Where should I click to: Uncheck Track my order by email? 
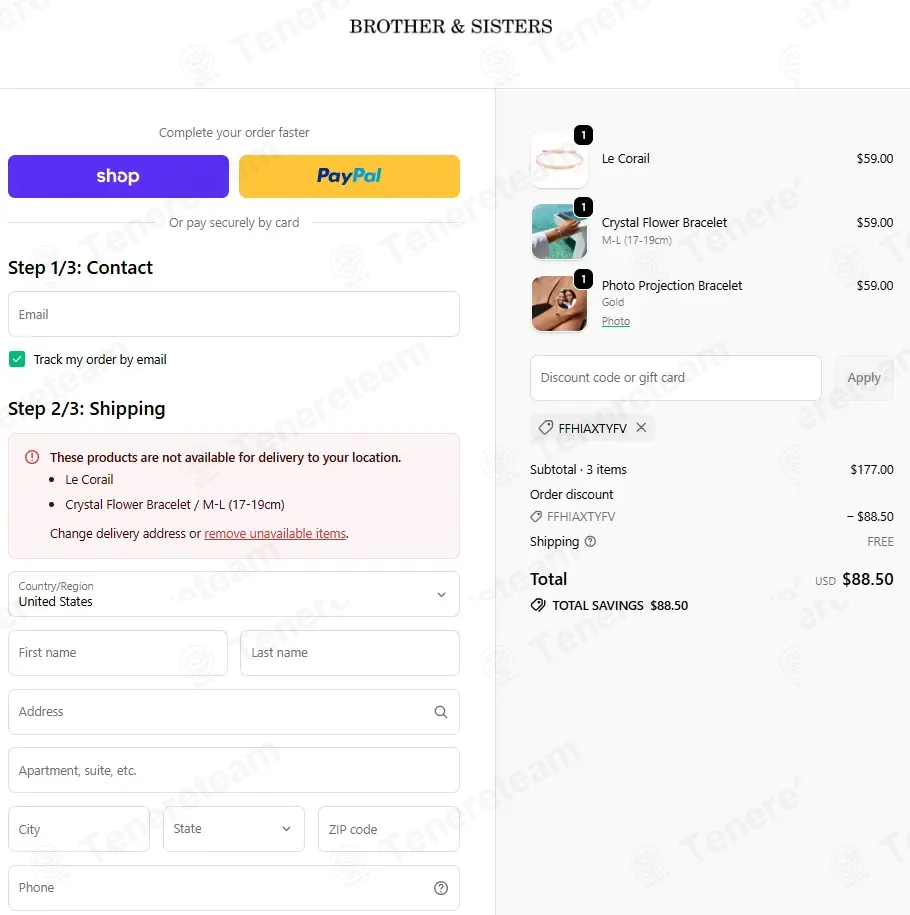pos(17,359)
